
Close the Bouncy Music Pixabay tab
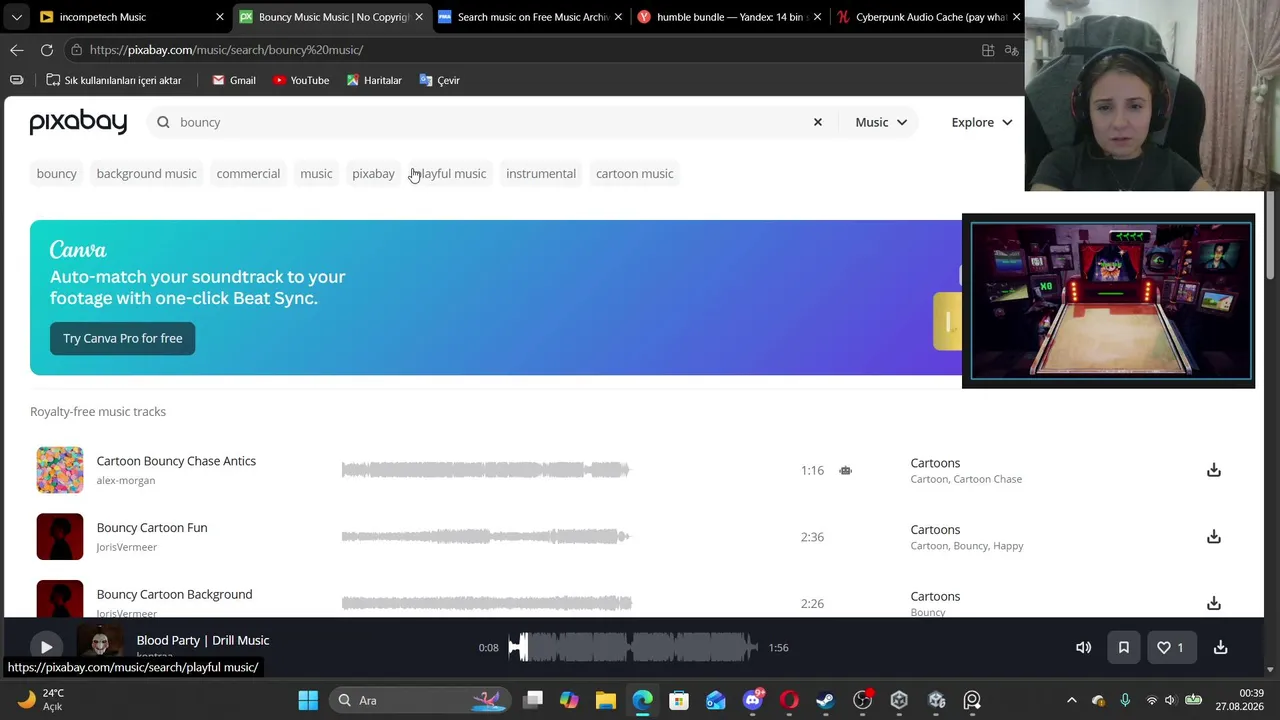[x=419, y=17]
